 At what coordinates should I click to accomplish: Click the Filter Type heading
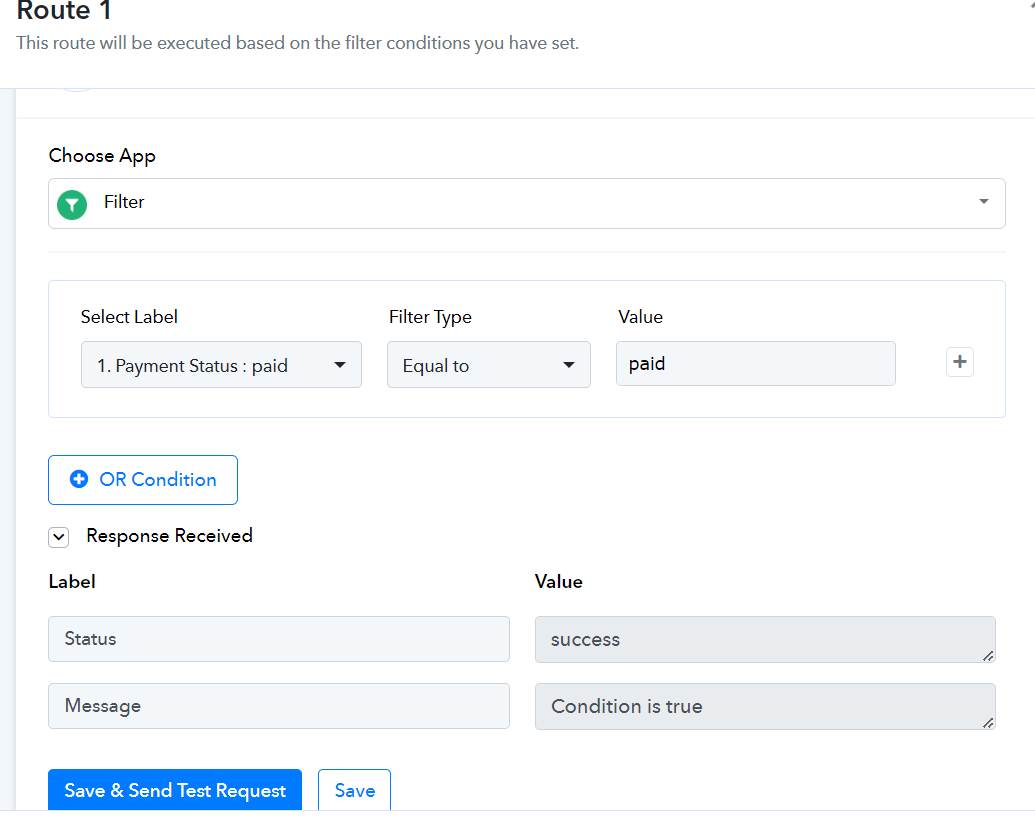430,317
